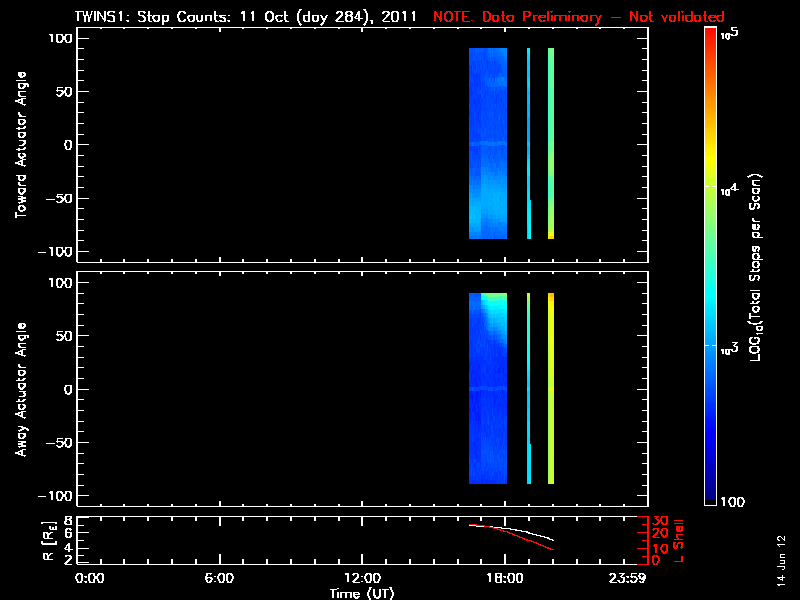Click the yellow-green data strip in Away panel

click(551, 388)
